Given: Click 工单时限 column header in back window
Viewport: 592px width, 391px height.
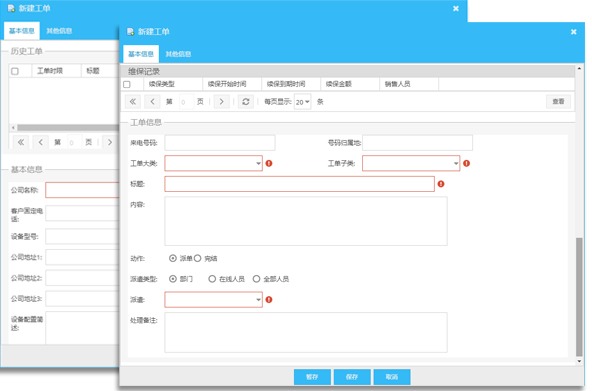Looking at the screenshot, I should coord(56,71).
